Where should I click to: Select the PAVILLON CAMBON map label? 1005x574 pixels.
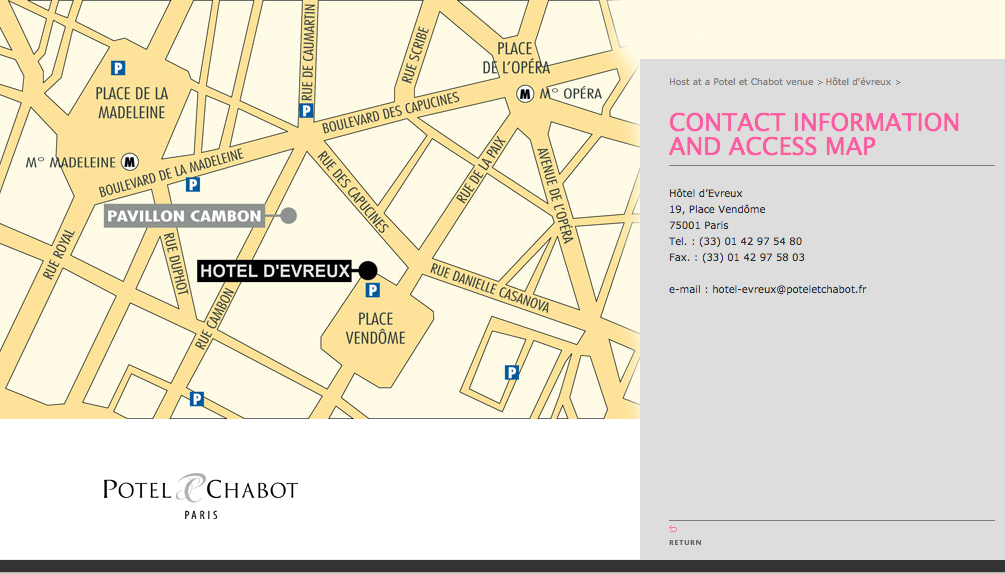(x=185, y=216)
